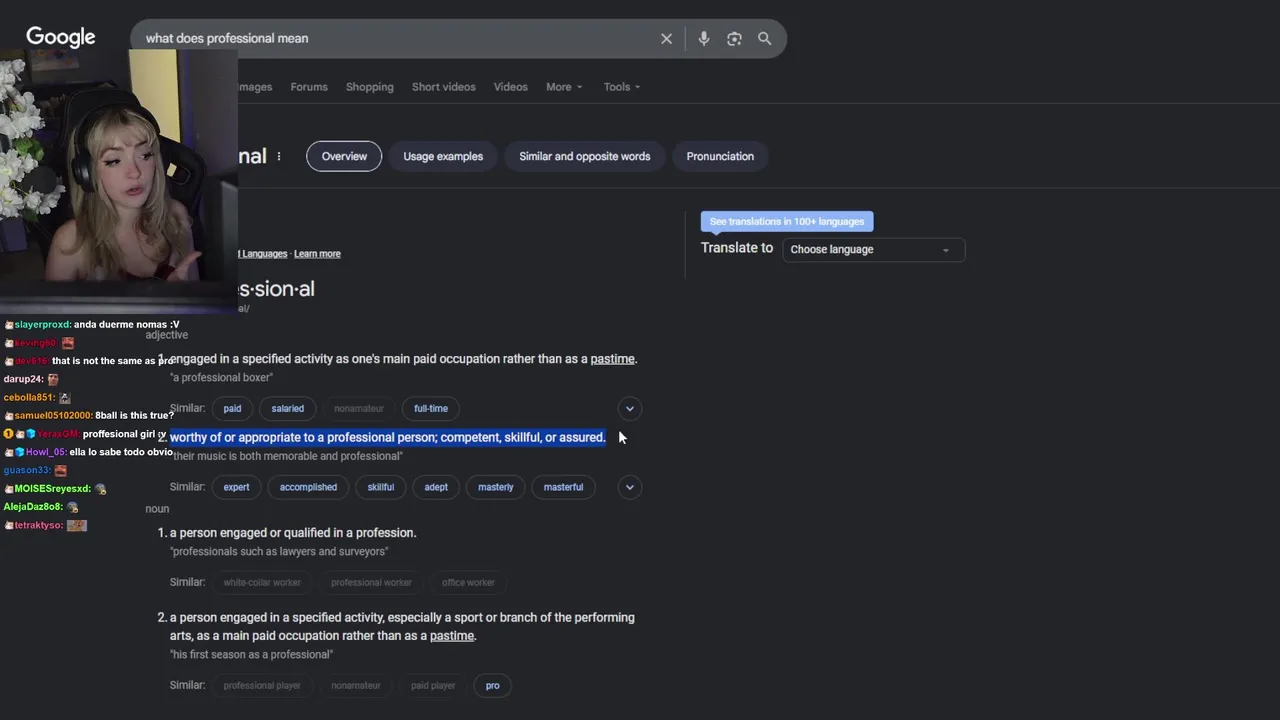Click the Google logo
Screen dimensions: 1280x720
point(61,38)
